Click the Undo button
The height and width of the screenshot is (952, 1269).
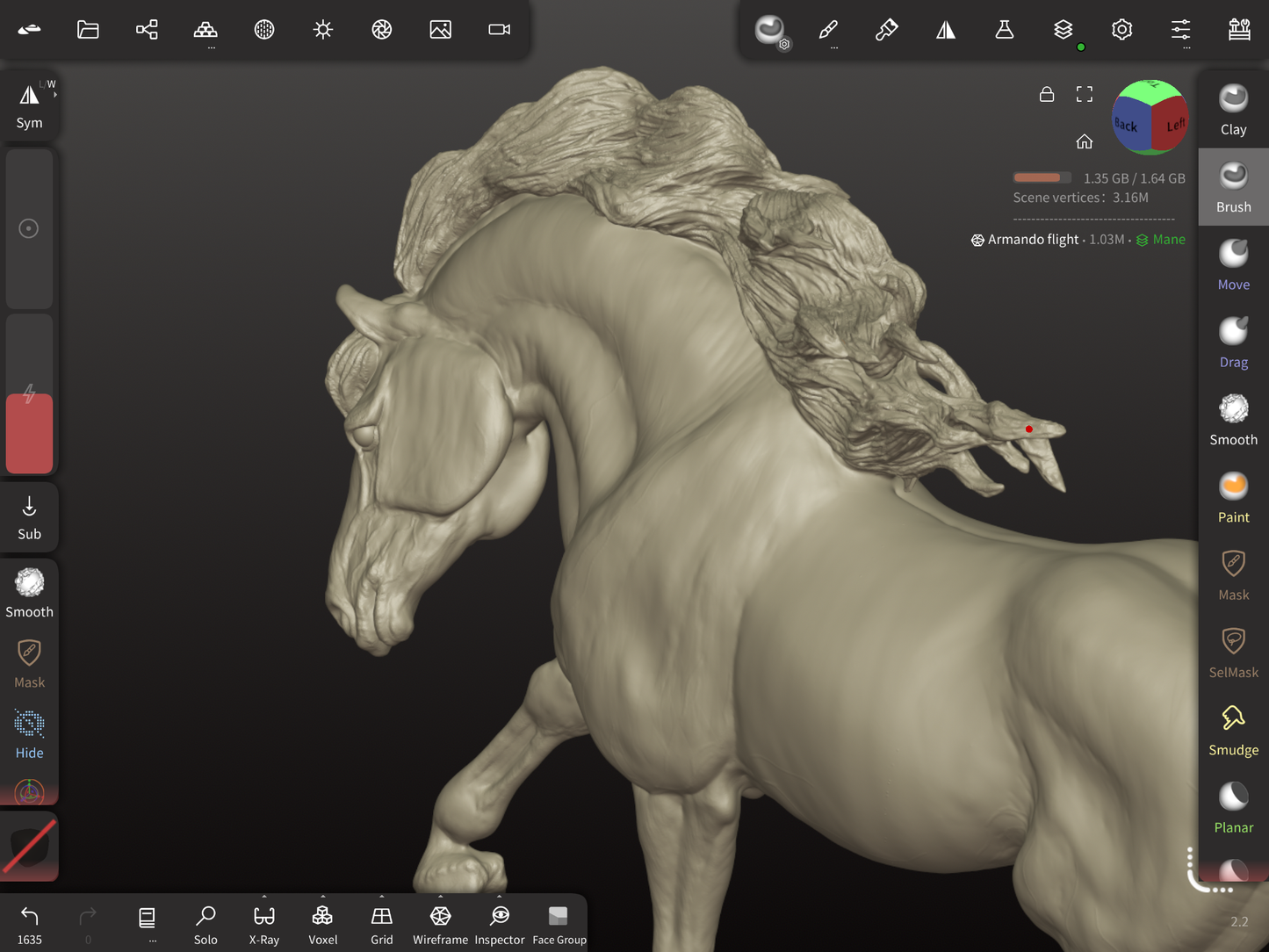[29, 924]
